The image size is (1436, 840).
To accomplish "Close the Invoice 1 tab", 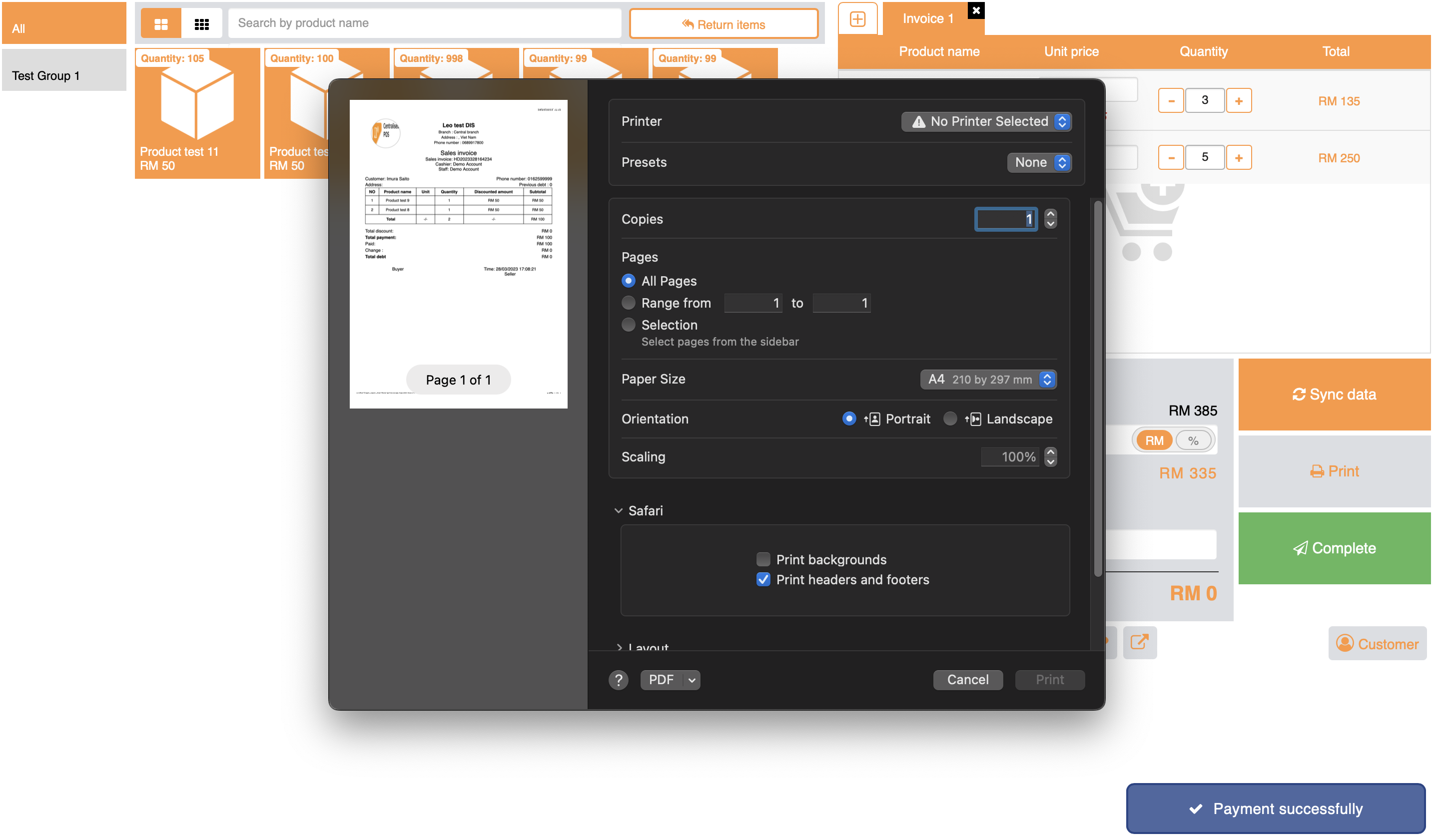I will (975, 10).
